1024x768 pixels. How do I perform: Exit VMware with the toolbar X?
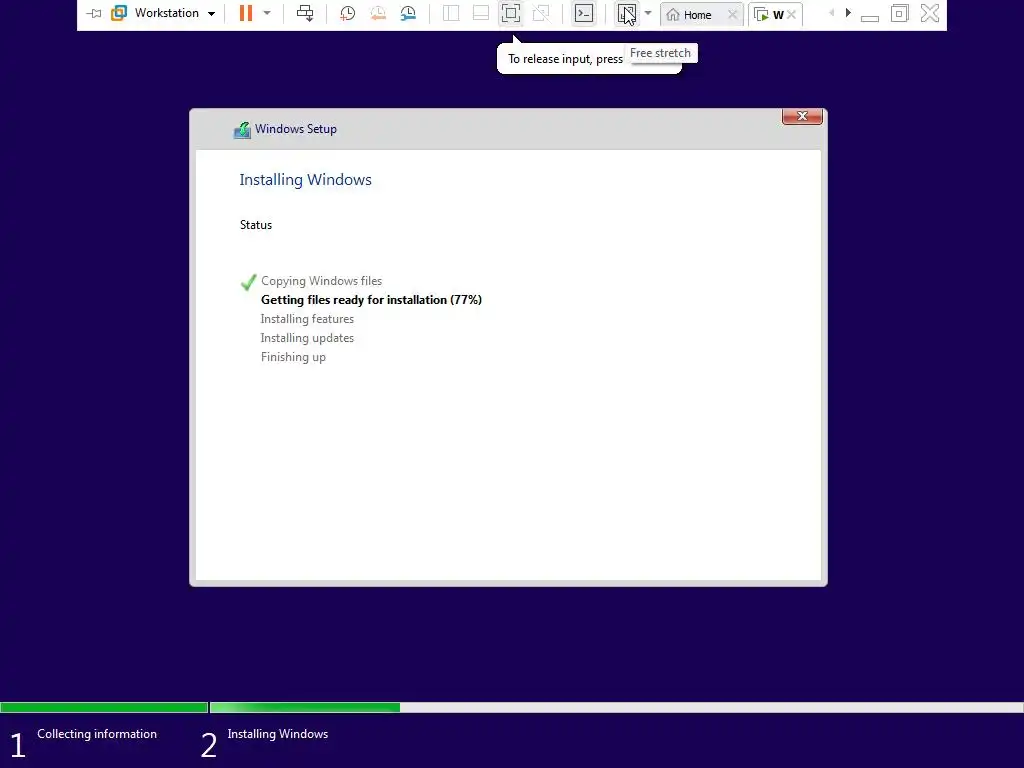click(x=930, y=13)
